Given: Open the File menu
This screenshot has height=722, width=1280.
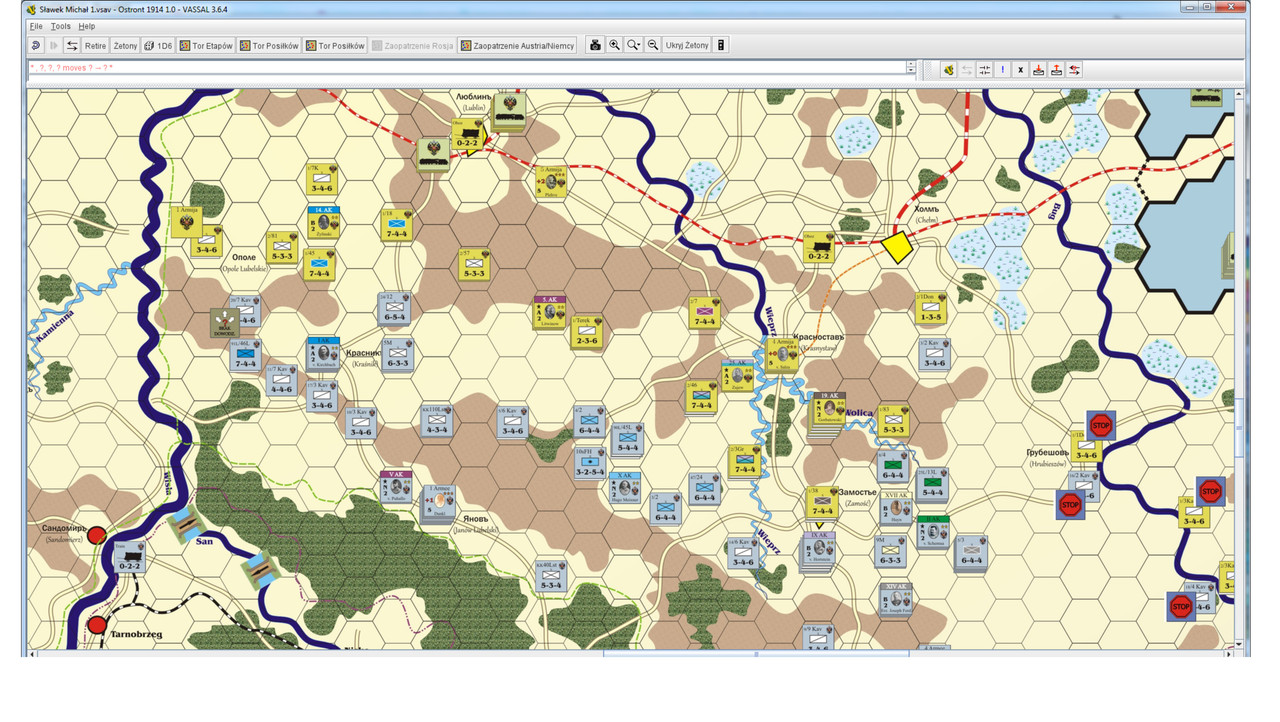Looking at the screenshot, I should 36,26.
